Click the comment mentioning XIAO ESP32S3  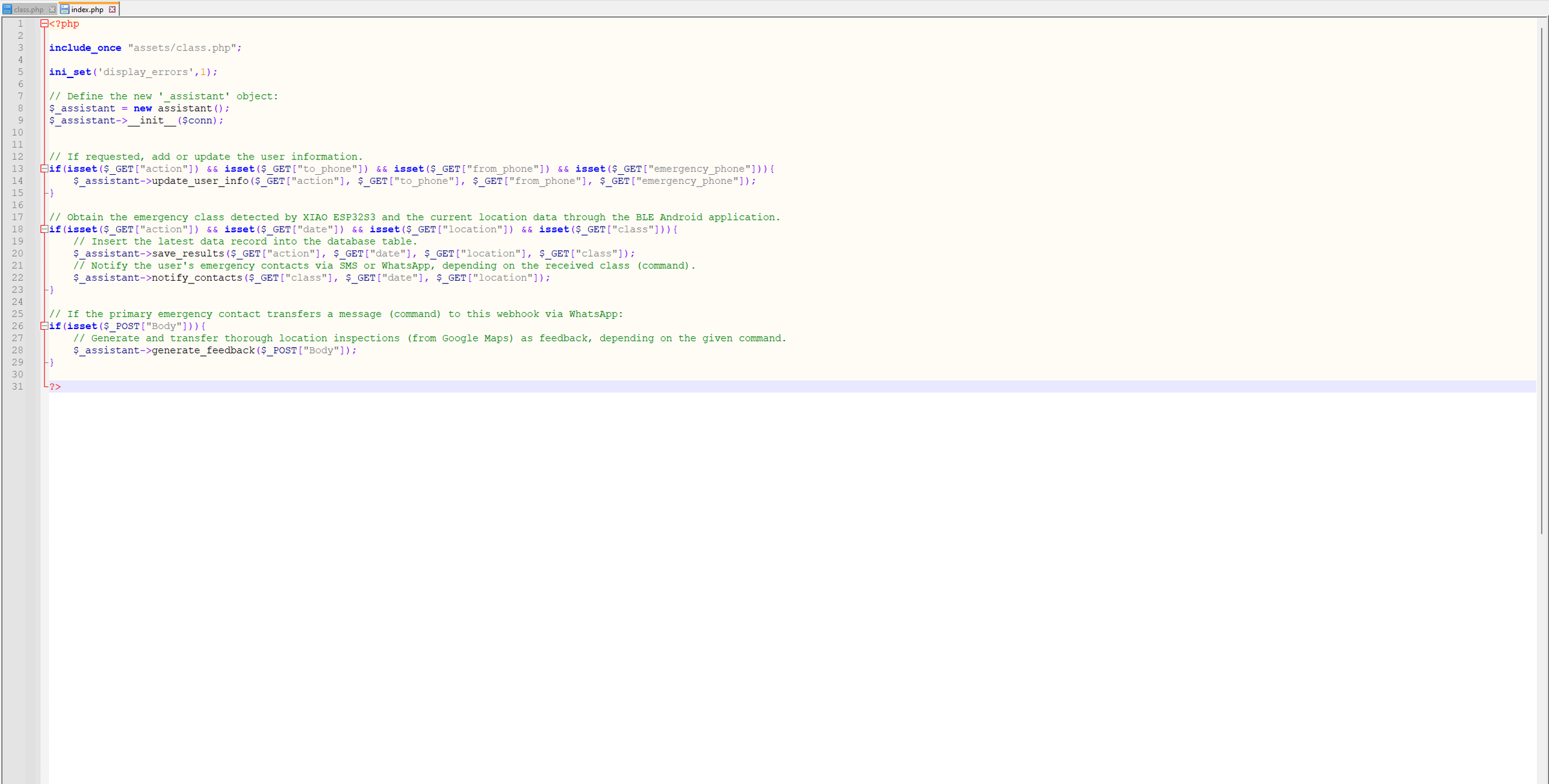point(414,217)
